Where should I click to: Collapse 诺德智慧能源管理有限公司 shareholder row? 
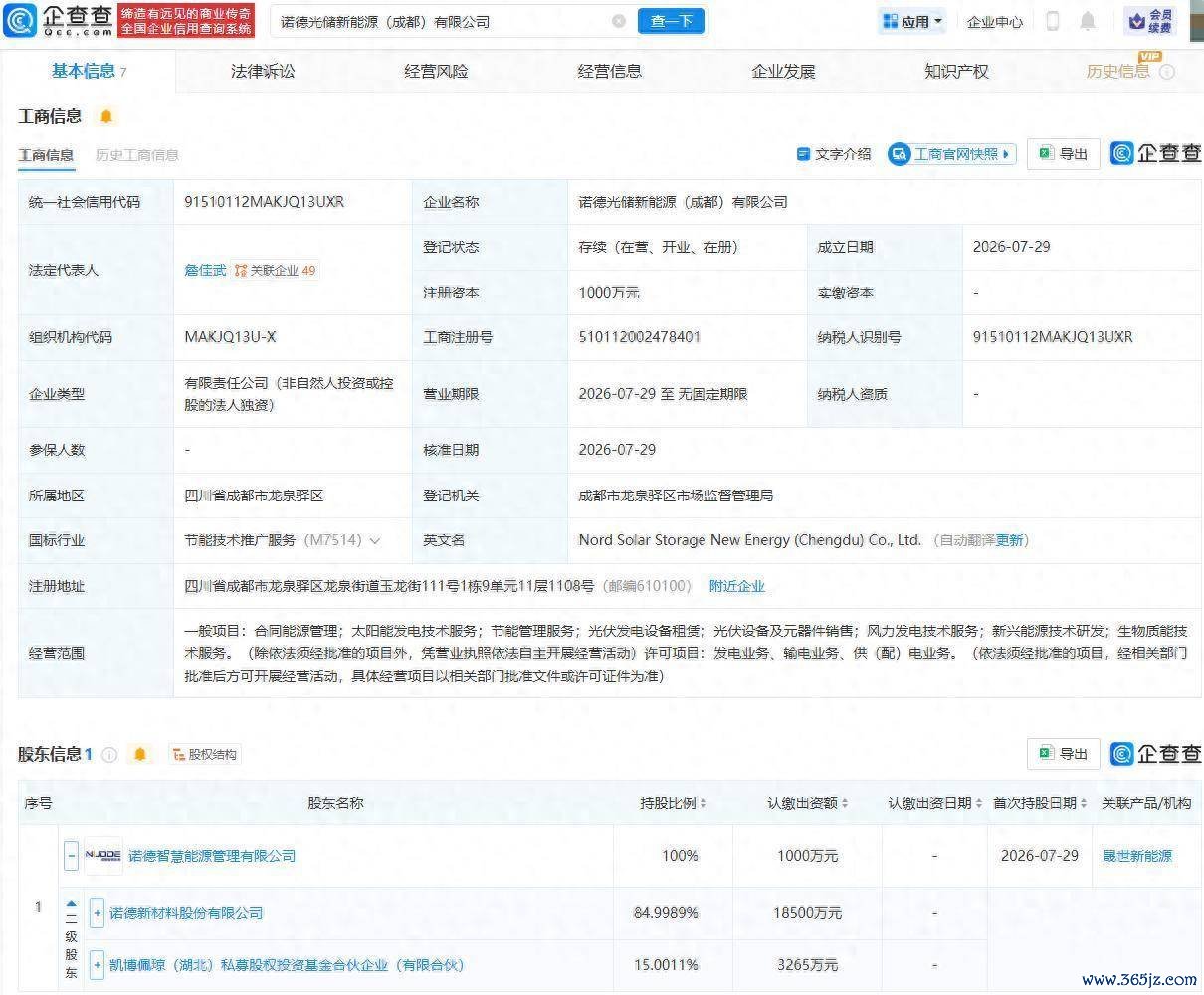(72, 856)
